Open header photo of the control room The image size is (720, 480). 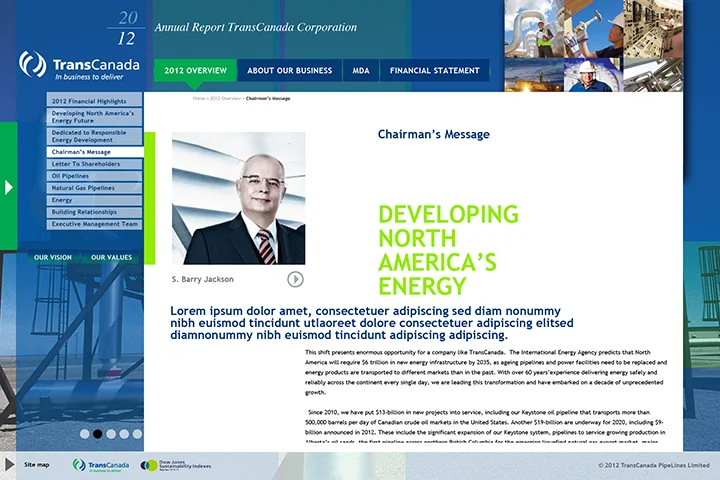(653, 29)
